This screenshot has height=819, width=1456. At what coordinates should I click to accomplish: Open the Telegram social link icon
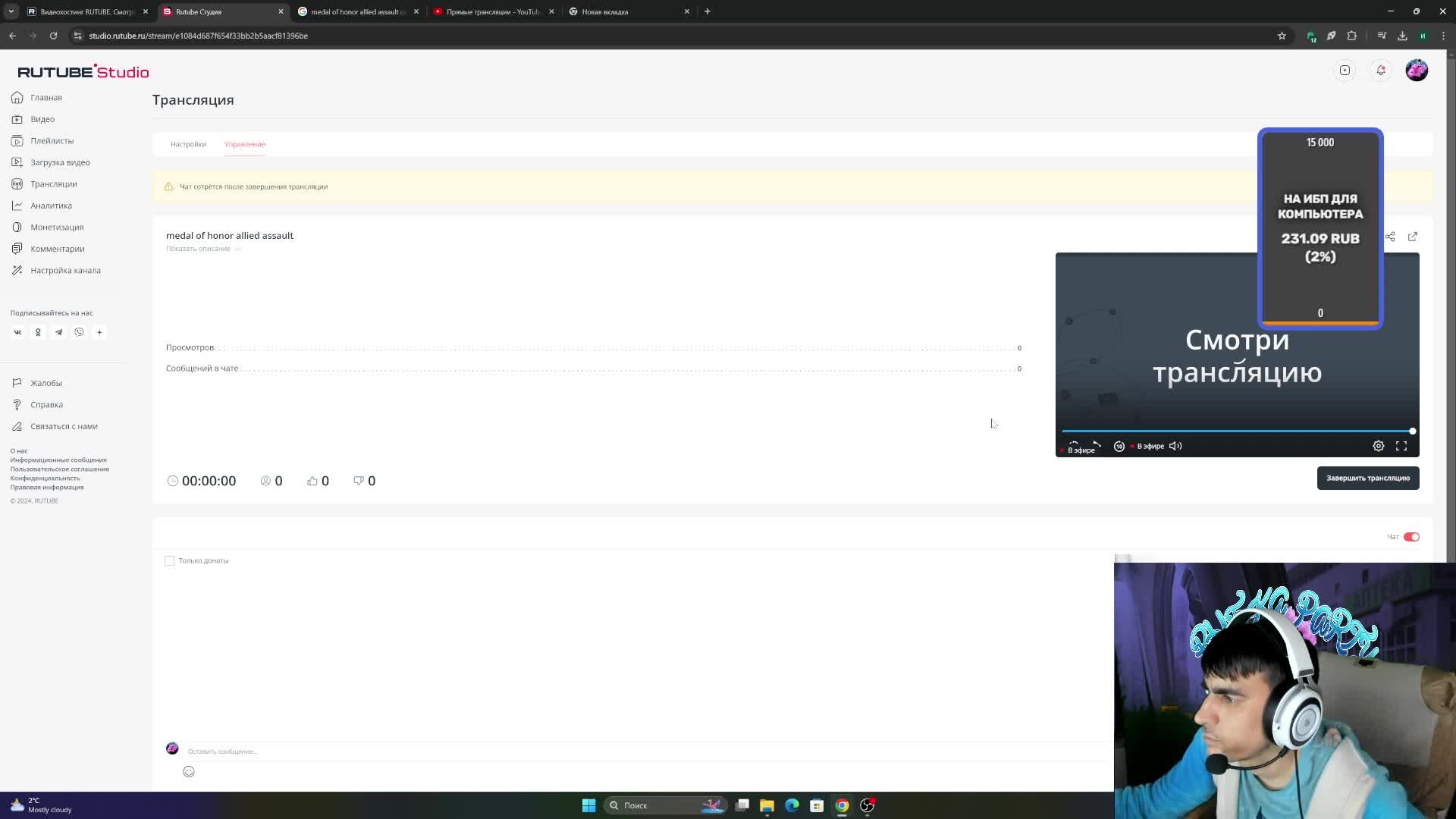(x=58, y=332)
